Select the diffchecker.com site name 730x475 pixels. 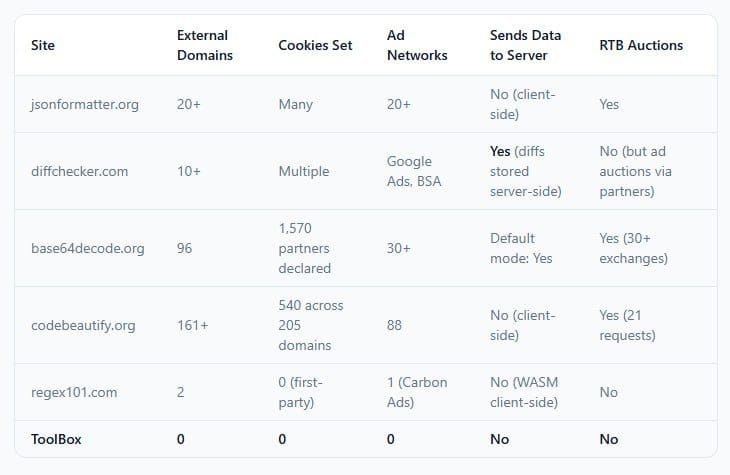(80, 171)
